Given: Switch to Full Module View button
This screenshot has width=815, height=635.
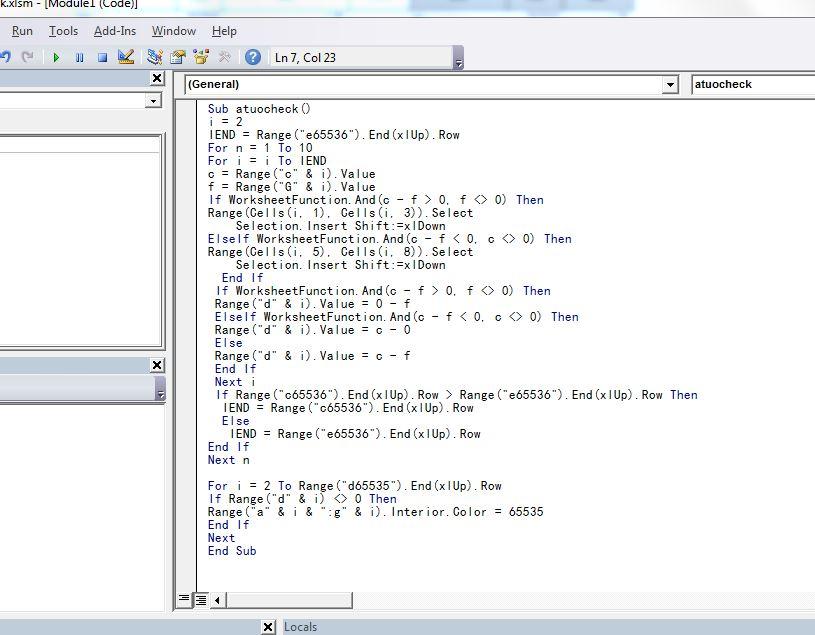Looking at the screenshot, I should (201, 600).
